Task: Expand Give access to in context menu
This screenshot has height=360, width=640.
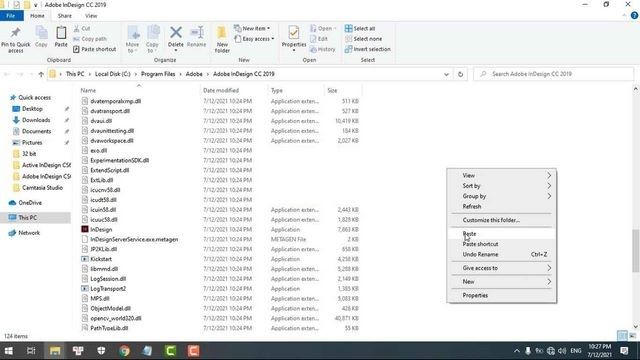Action: (x=502, y=268)
